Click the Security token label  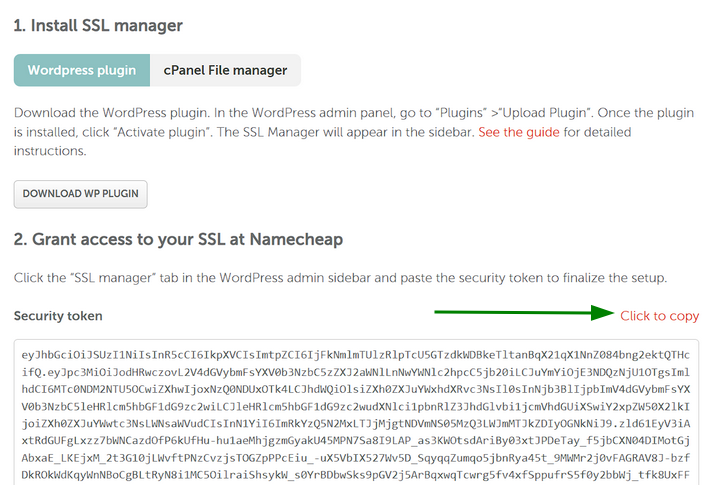tap(58, 316)
